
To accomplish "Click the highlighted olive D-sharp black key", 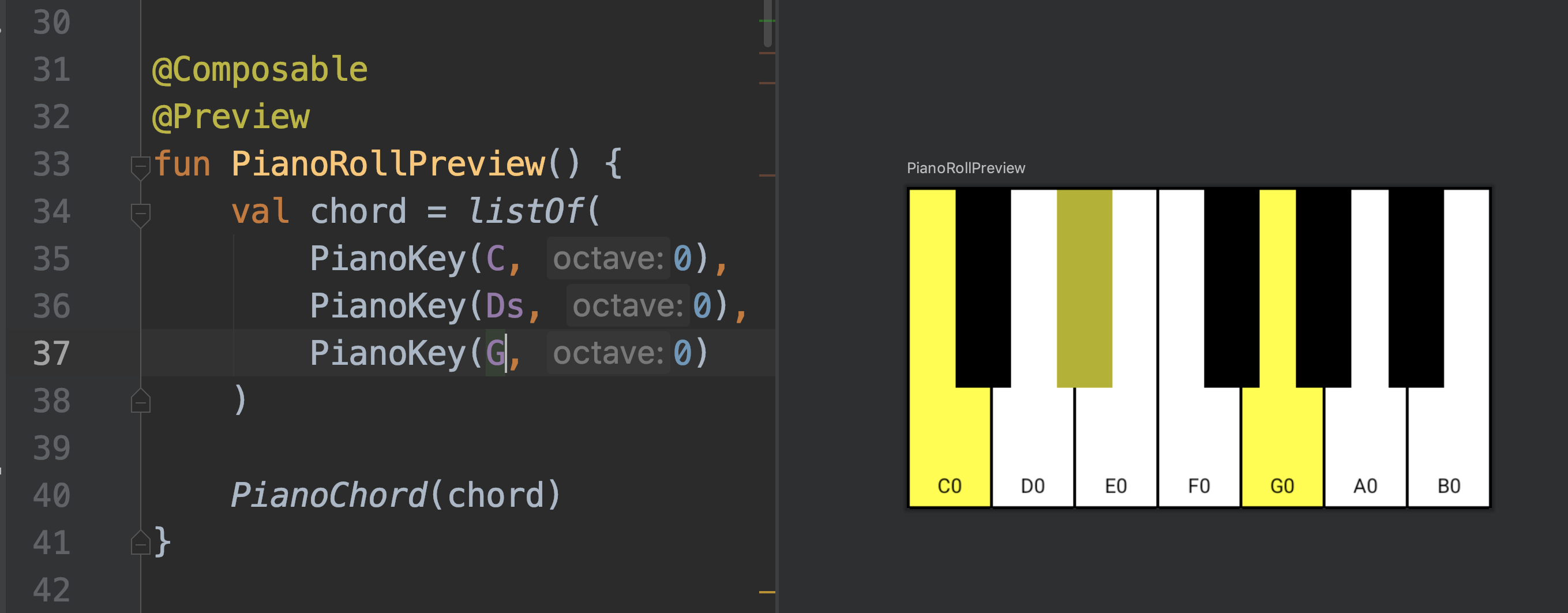I will [1085, 289].
